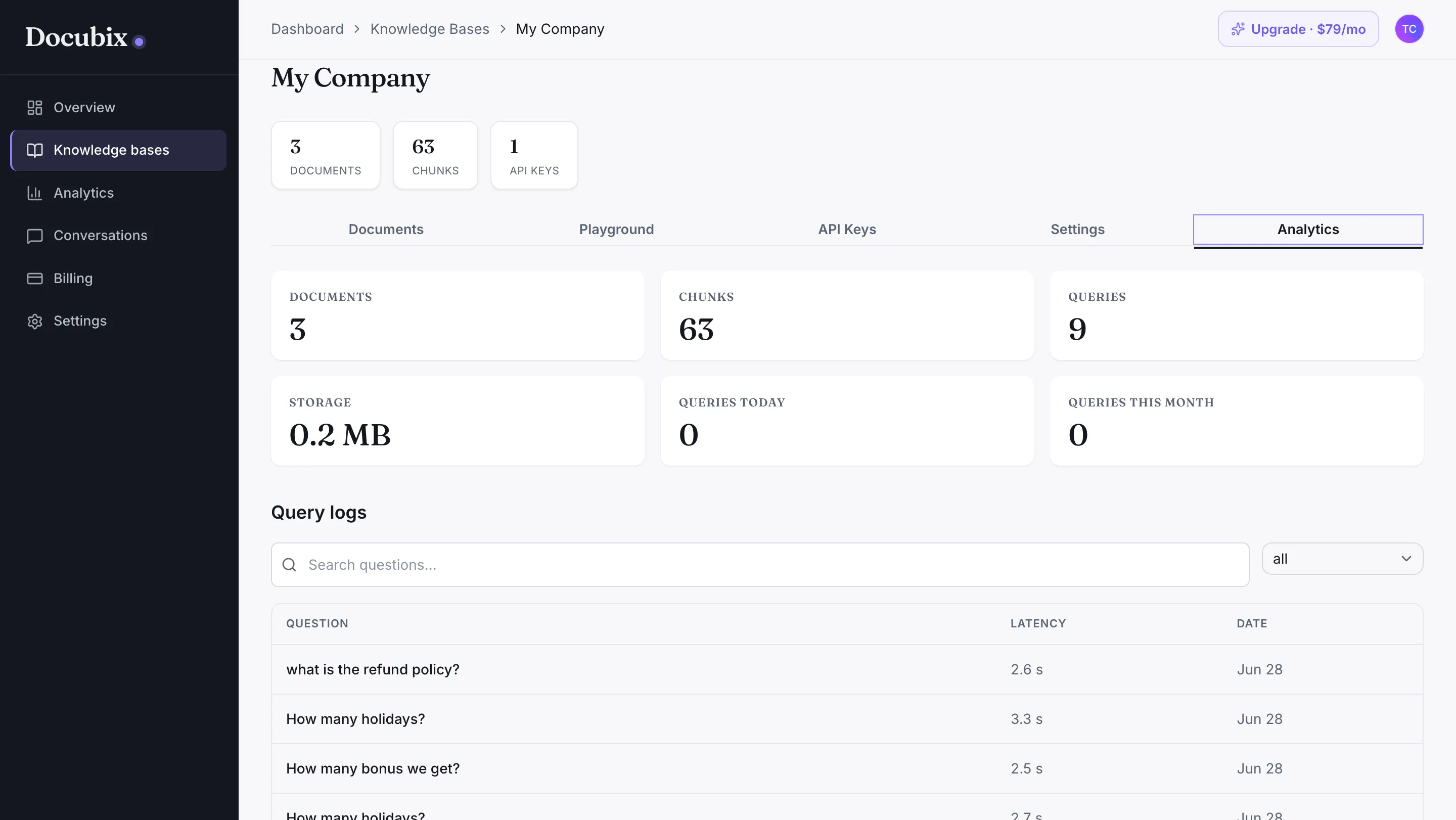The image size is (1456, 820).
Task: Click the 1 API Keys summary card
Action: (534, 155)
